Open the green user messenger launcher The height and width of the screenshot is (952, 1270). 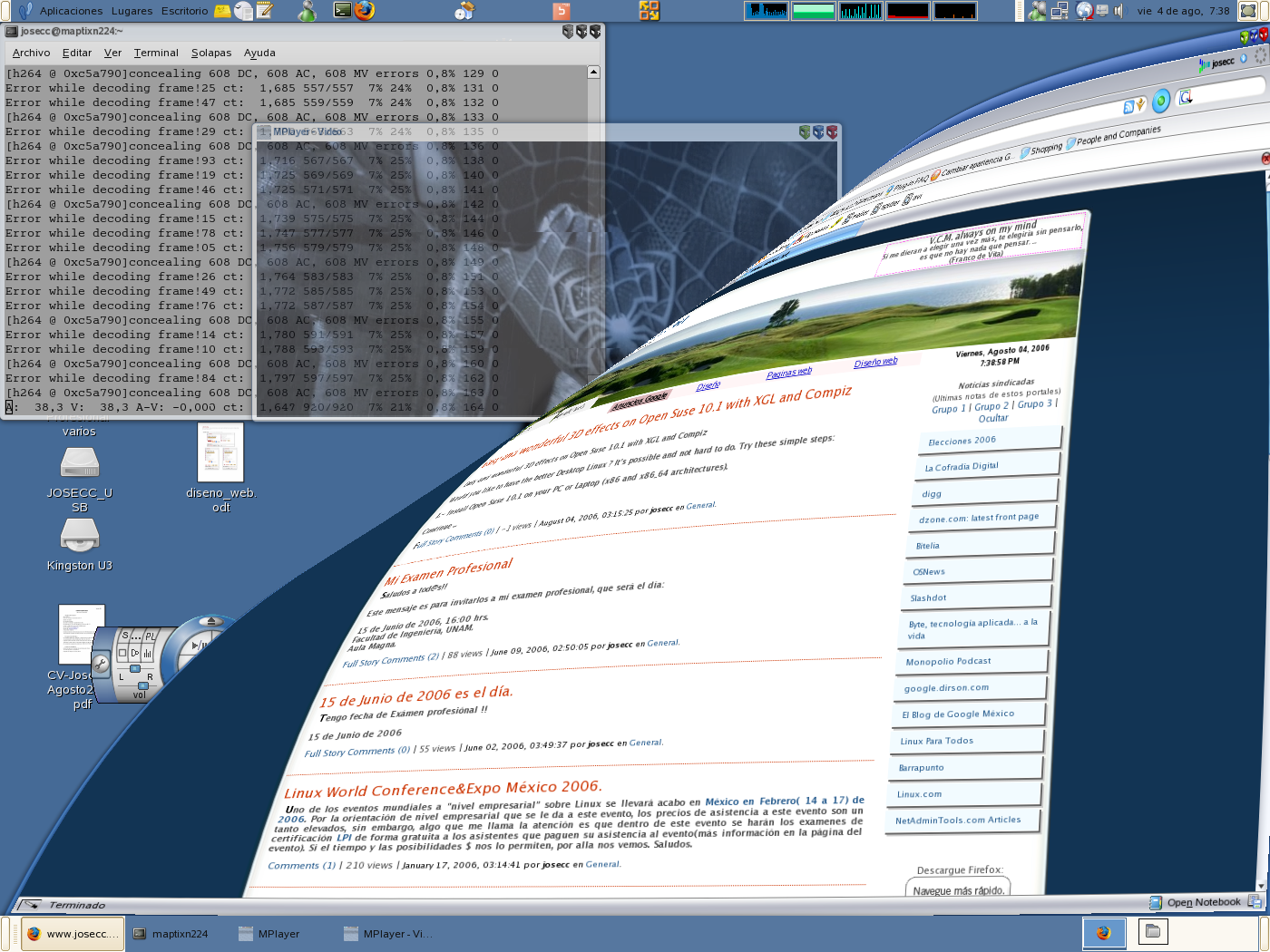point(308,11)
